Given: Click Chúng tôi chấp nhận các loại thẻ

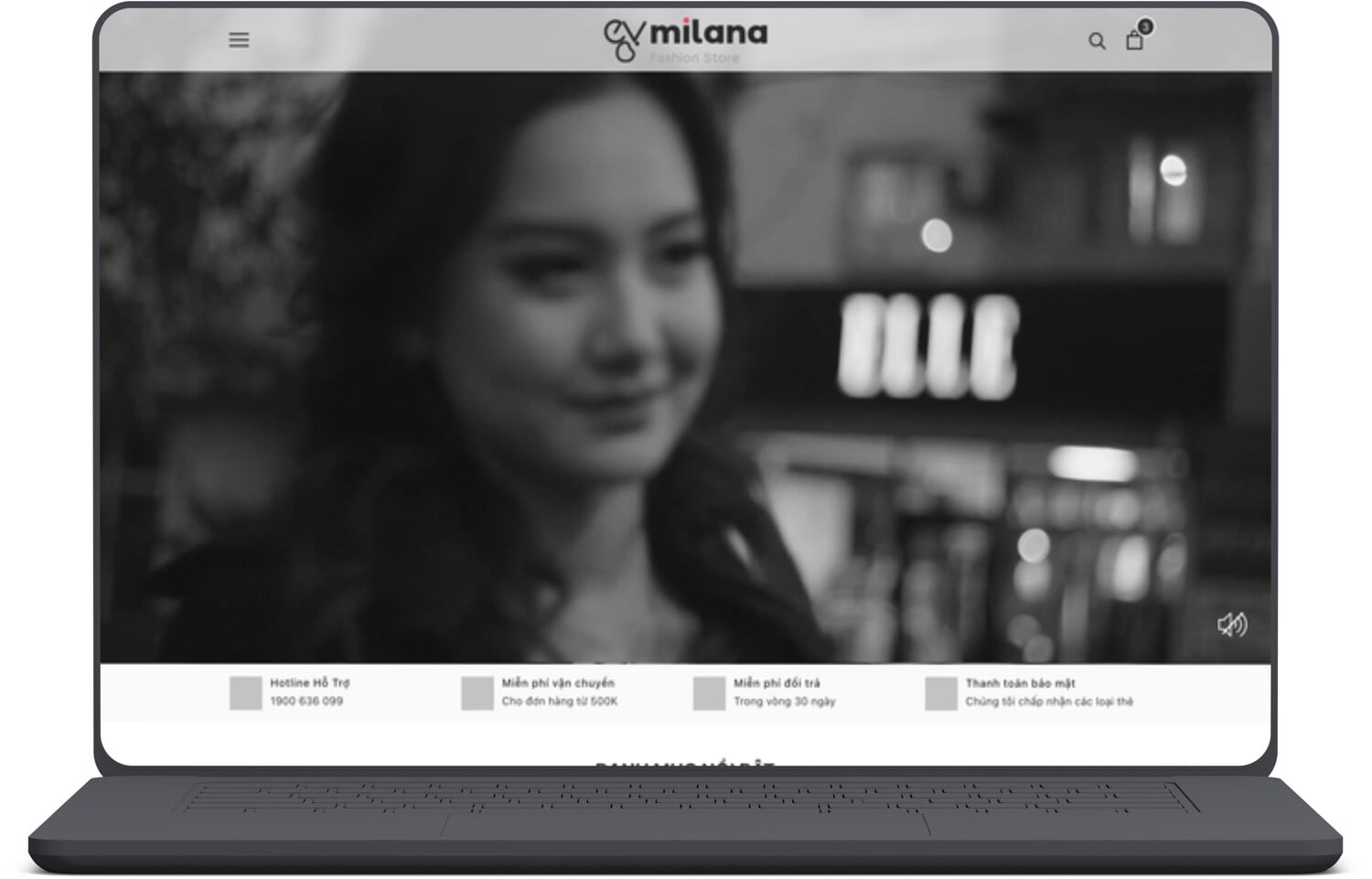Looking at the screenshot, I should (x=1049, y=702).
